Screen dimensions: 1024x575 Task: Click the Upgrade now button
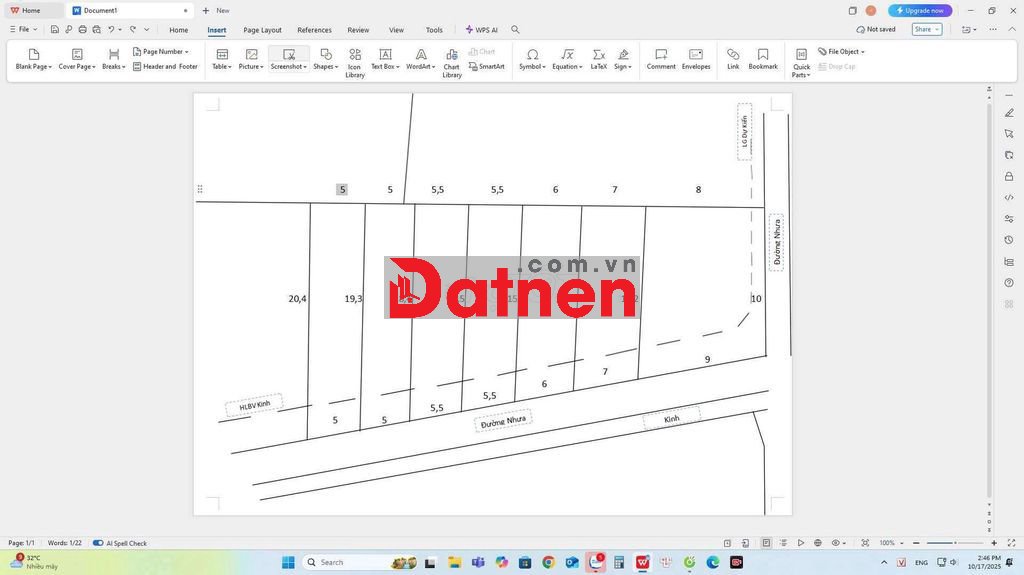[920, 10]
